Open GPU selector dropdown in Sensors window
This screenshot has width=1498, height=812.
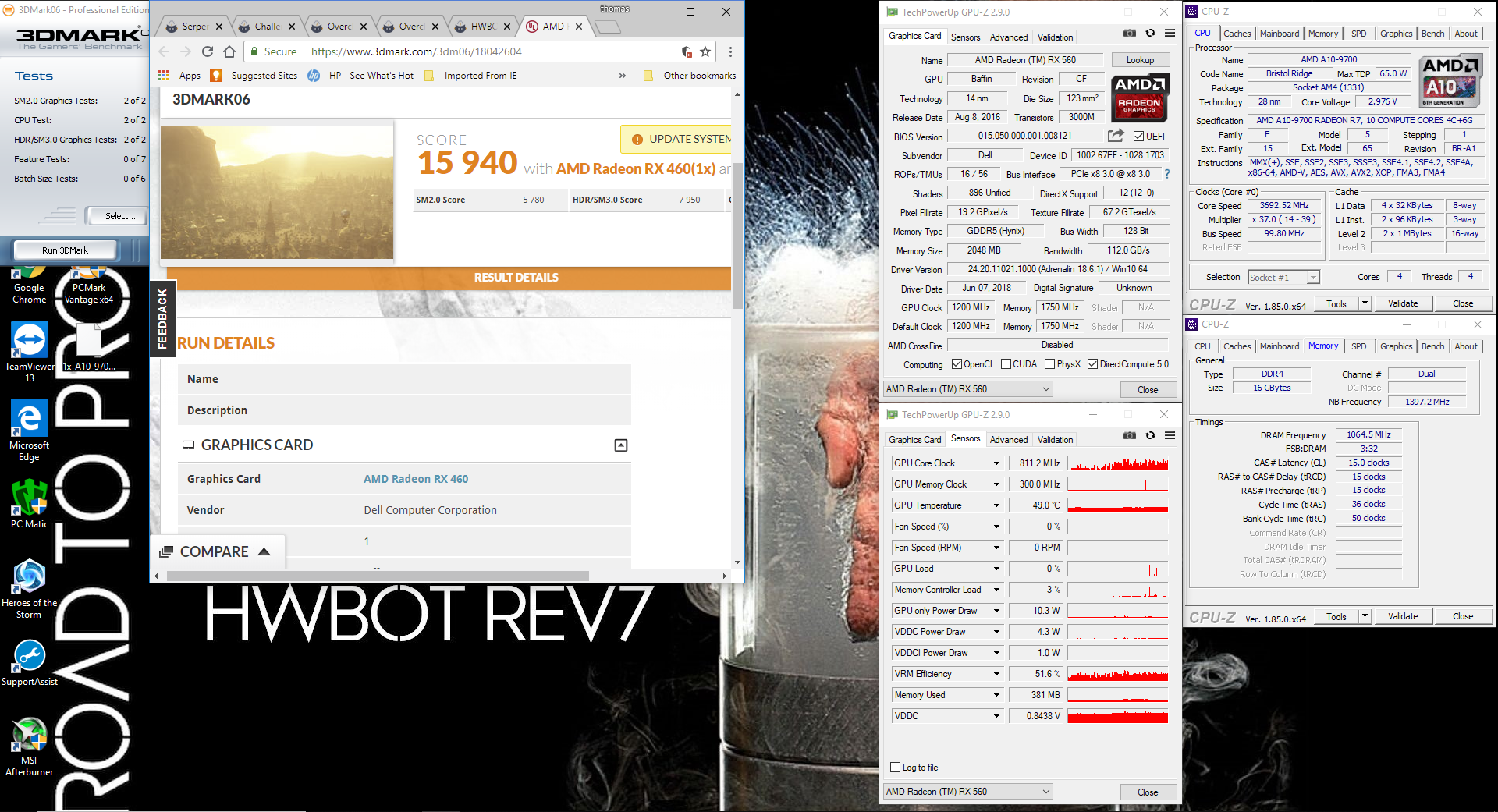967,792
